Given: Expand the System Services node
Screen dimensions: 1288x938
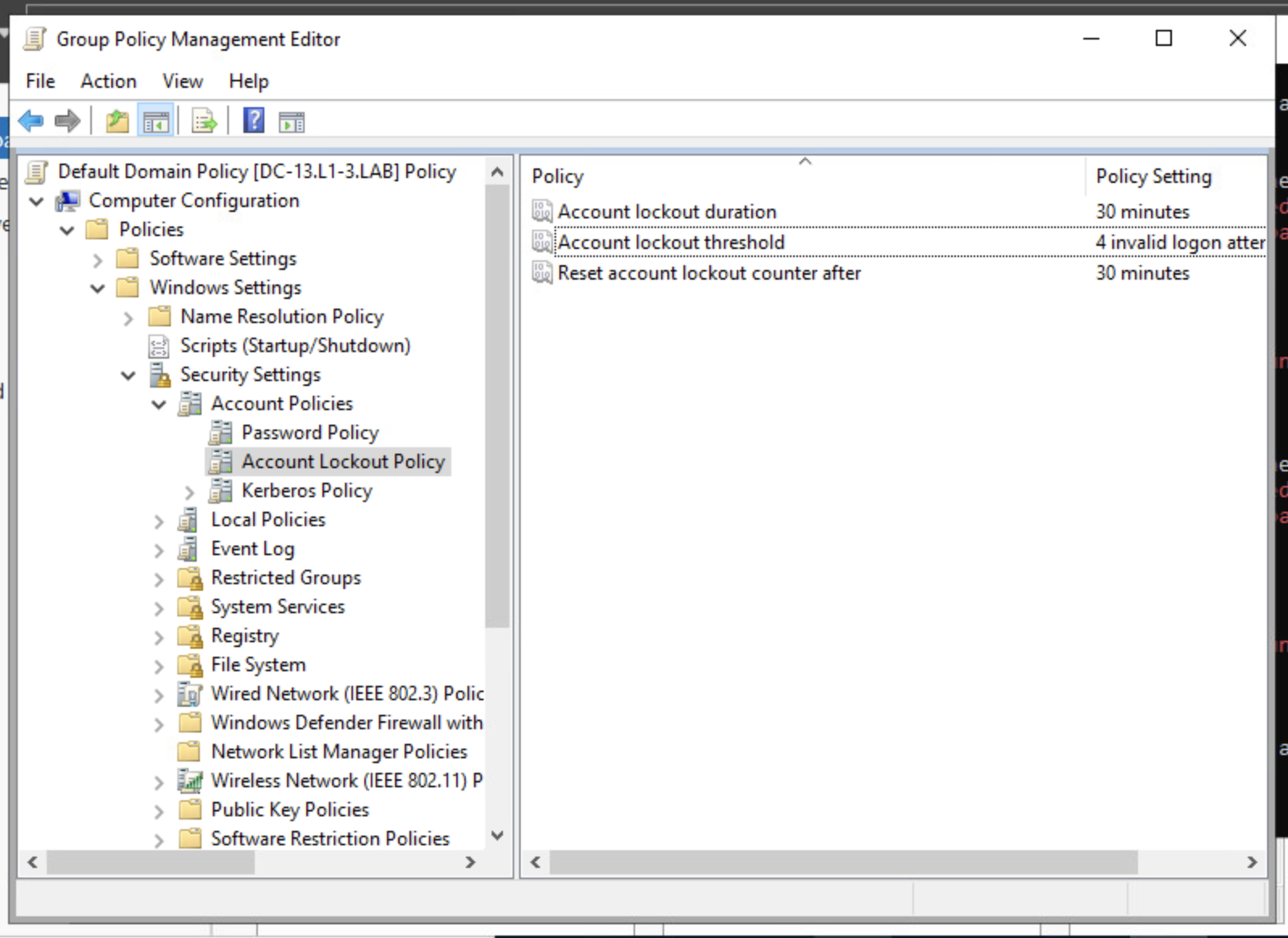Looking at the screenshot, I should pyautogui.click(x=159, y=608).
